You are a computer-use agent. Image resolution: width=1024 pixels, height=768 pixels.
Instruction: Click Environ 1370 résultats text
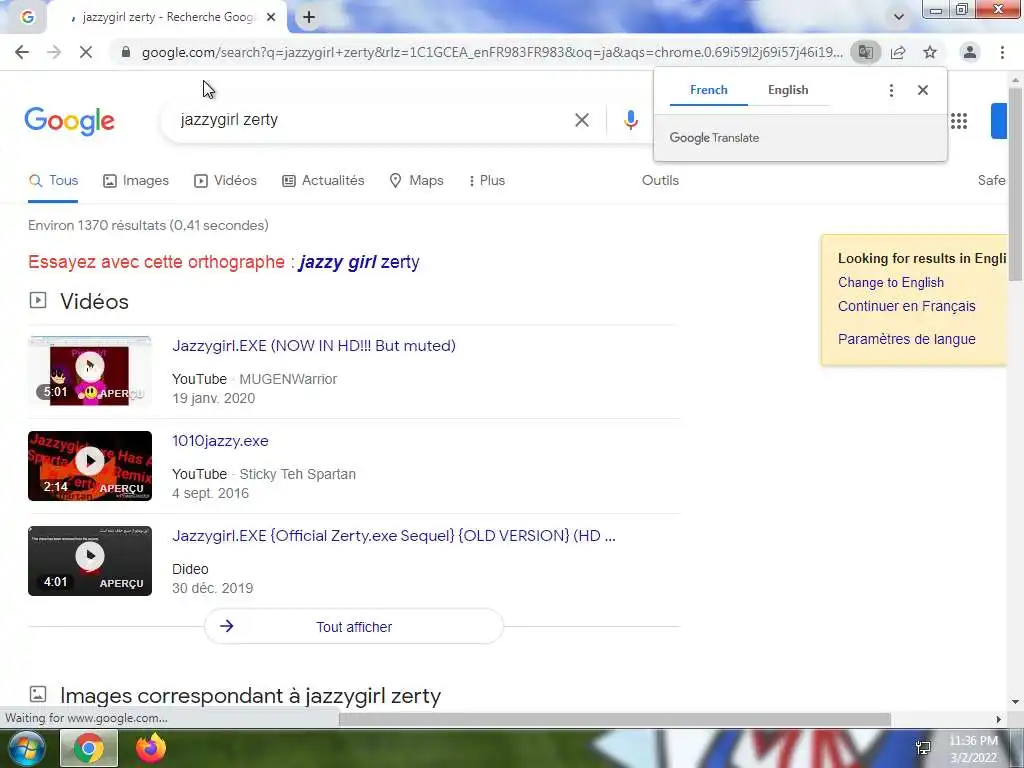[148, 226]
